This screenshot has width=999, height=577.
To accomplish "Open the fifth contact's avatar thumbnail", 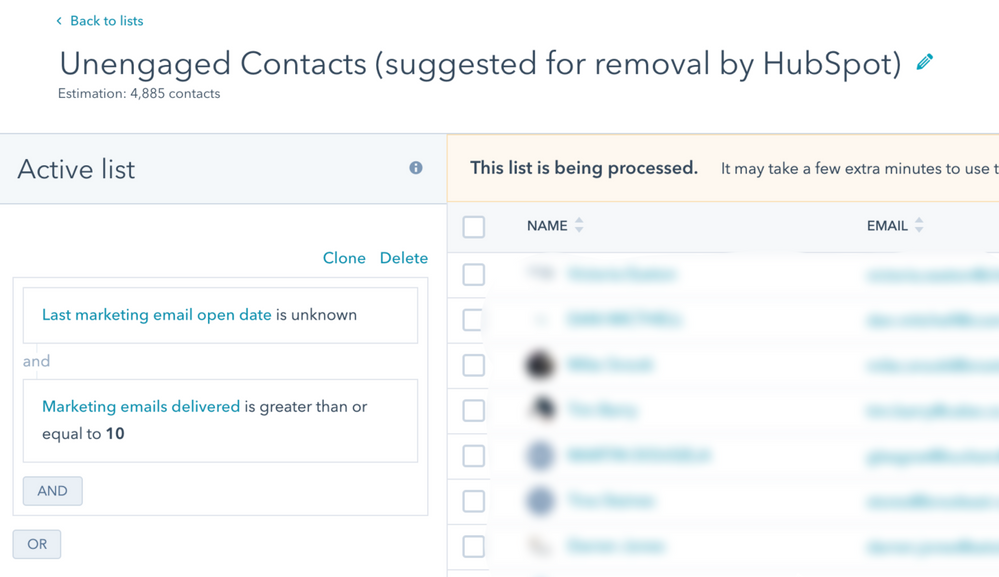I will coord(540,456).
